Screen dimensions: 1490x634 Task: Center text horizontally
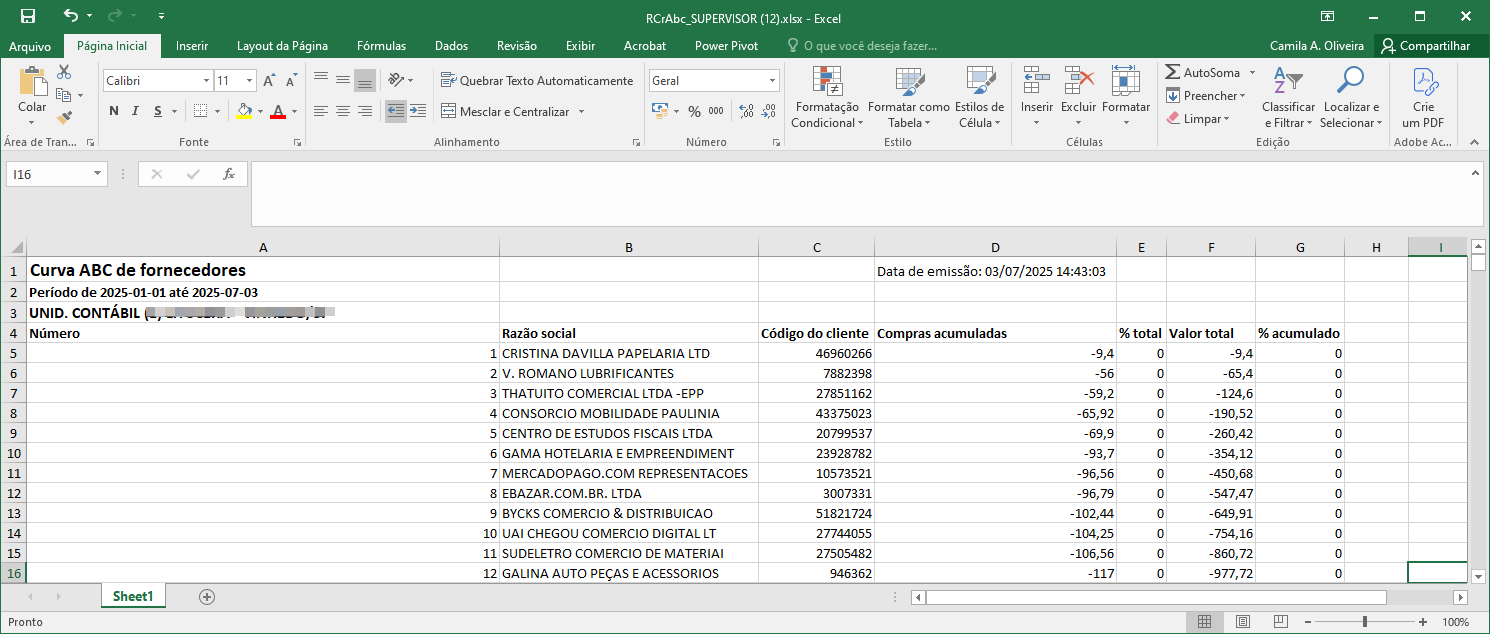click(x=343, y=111)
